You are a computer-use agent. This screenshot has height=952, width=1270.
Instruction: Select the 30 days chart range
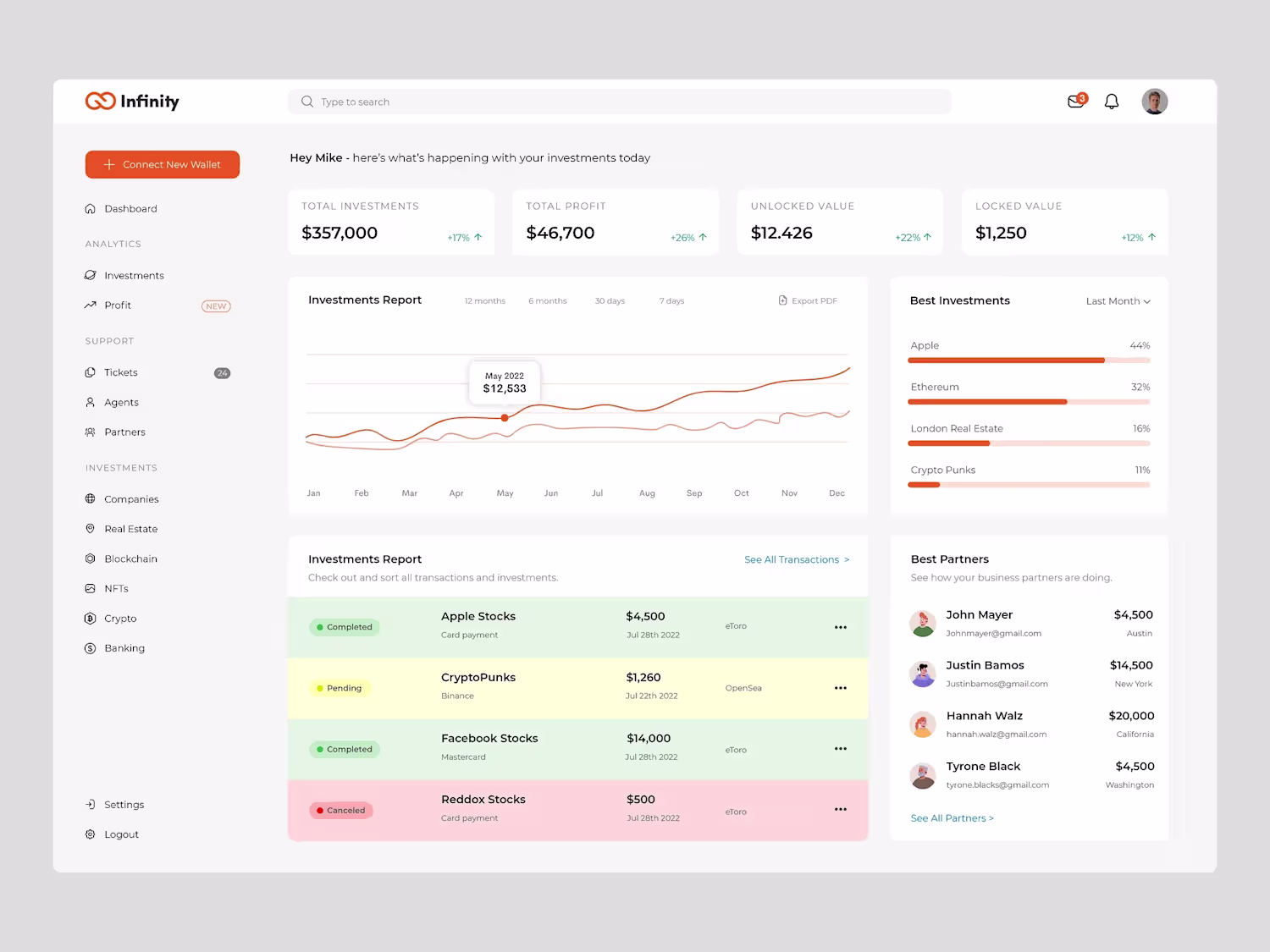tap(610, 301)
